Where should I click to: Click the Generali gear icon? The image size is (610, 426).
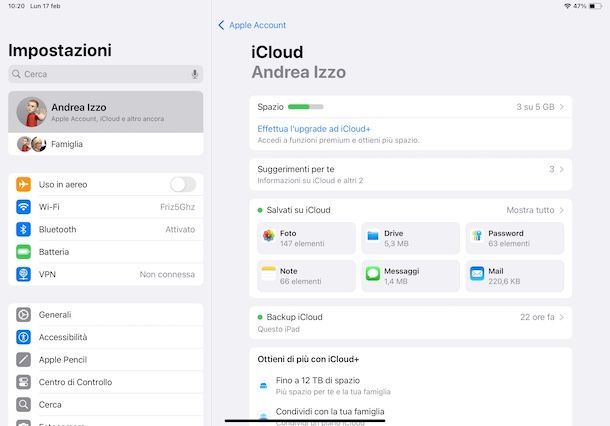(x=23, y=314)
